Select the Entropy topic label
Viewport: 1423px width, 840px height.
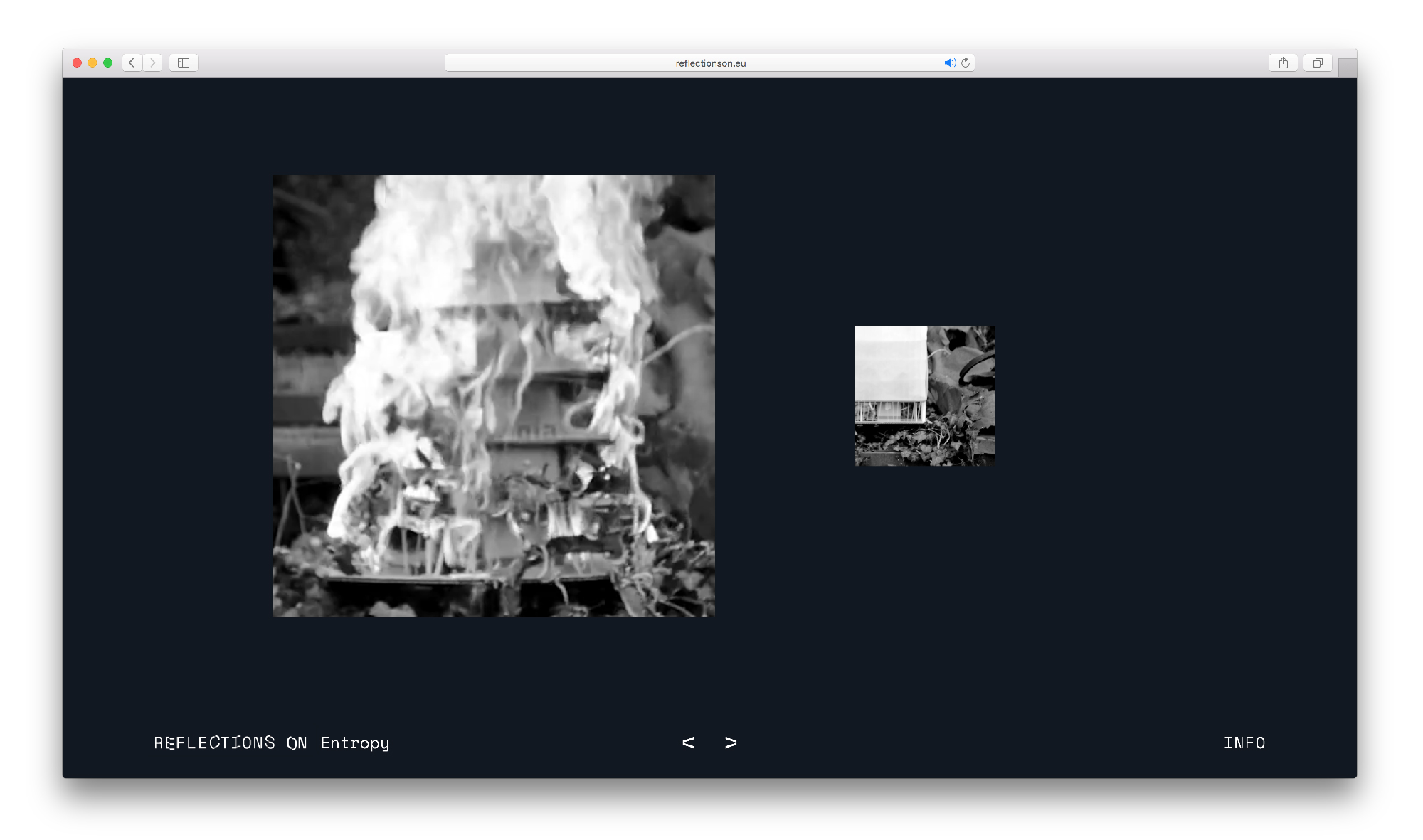355,743
